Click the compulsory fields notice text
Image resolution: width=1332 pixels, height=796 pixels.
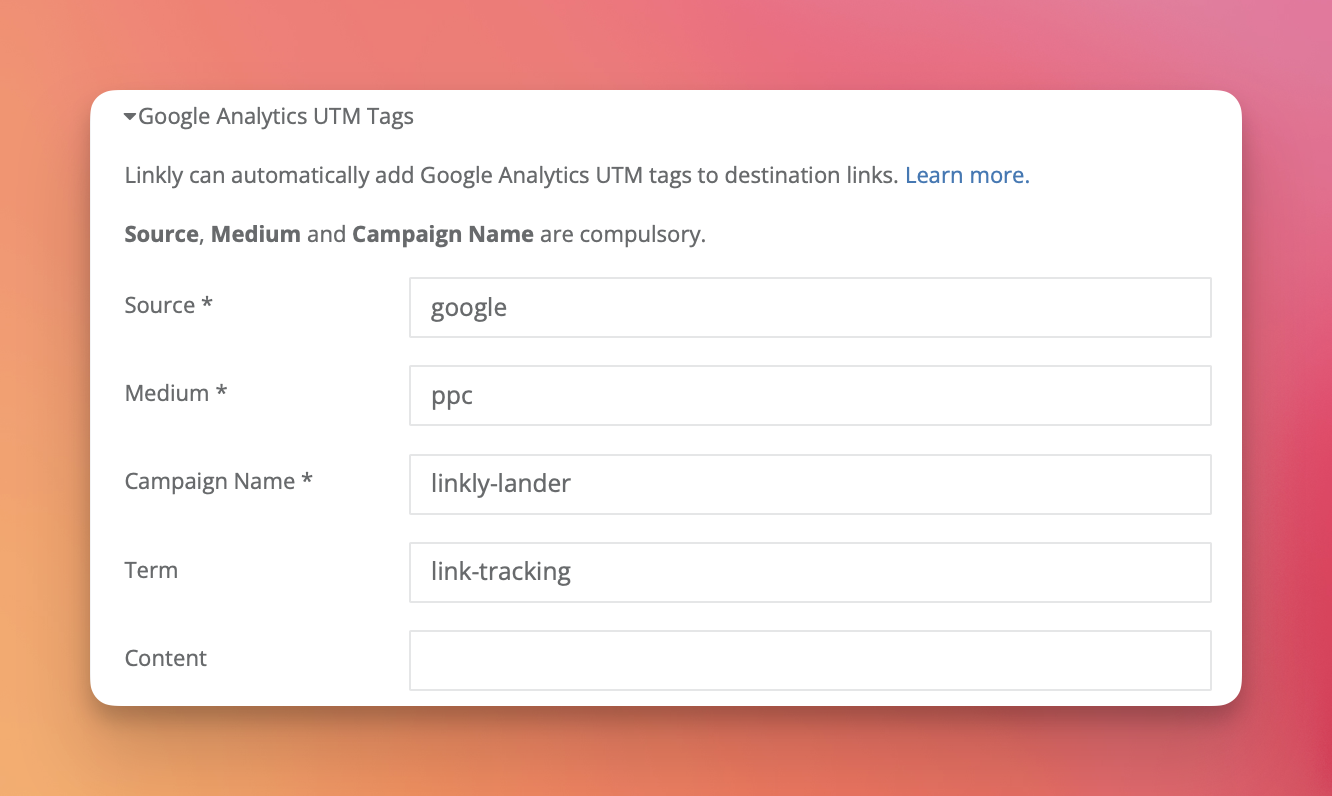point(414,233)
